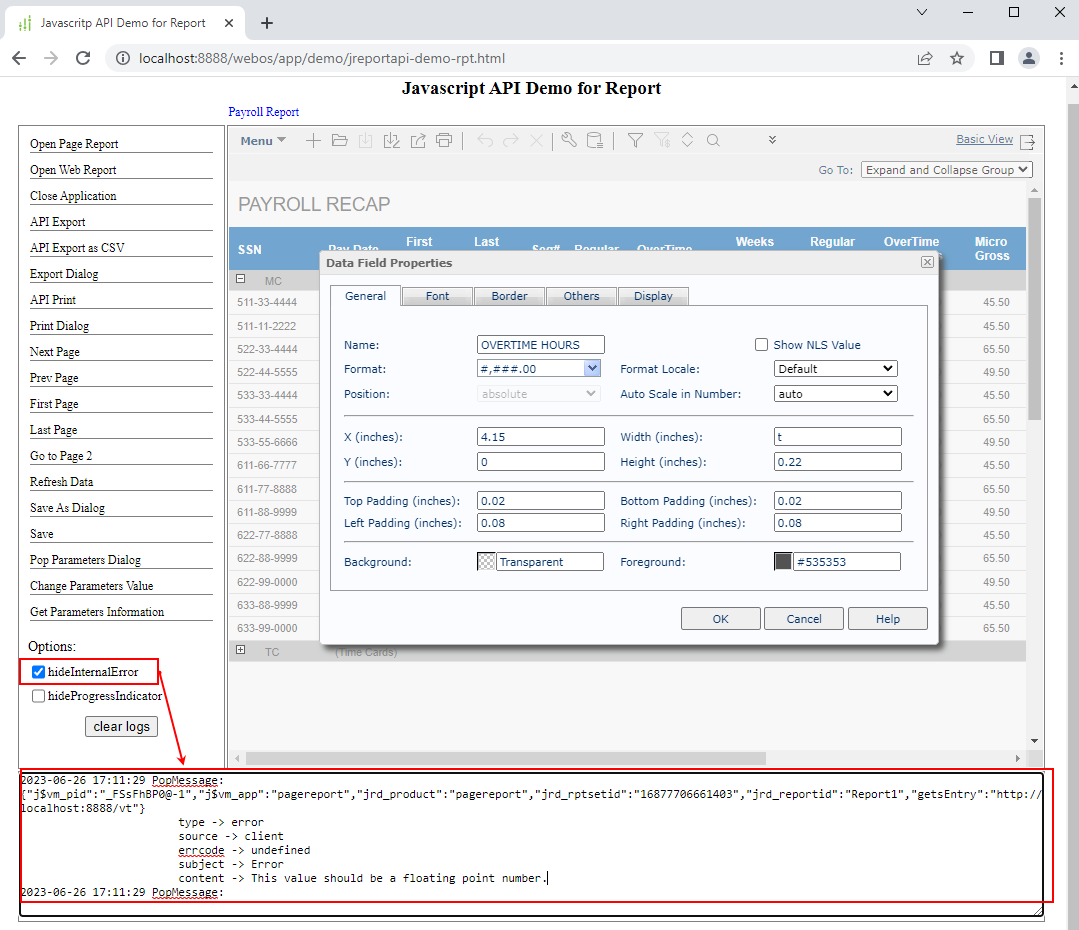Viewport: 1079px width, 930px height.
Task: Check the Show NLS Value box
Action: [762, 345]
